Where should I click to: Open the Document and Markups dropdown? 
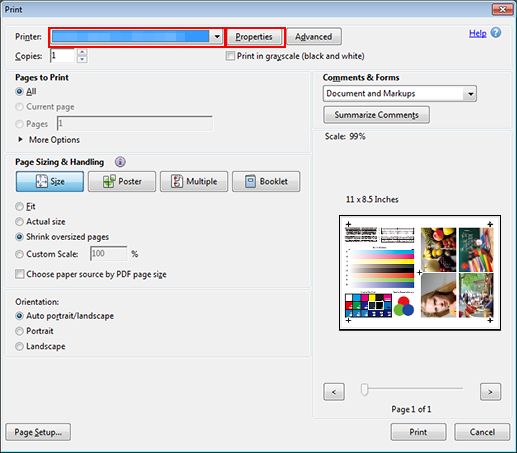400,94
